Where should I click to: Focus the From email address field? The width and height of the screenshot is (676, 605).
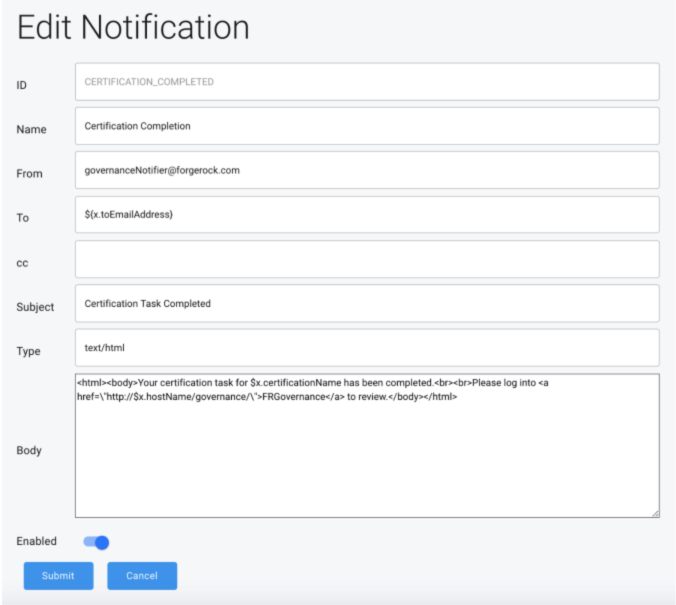pyautogui.click(x=366, y=170)
